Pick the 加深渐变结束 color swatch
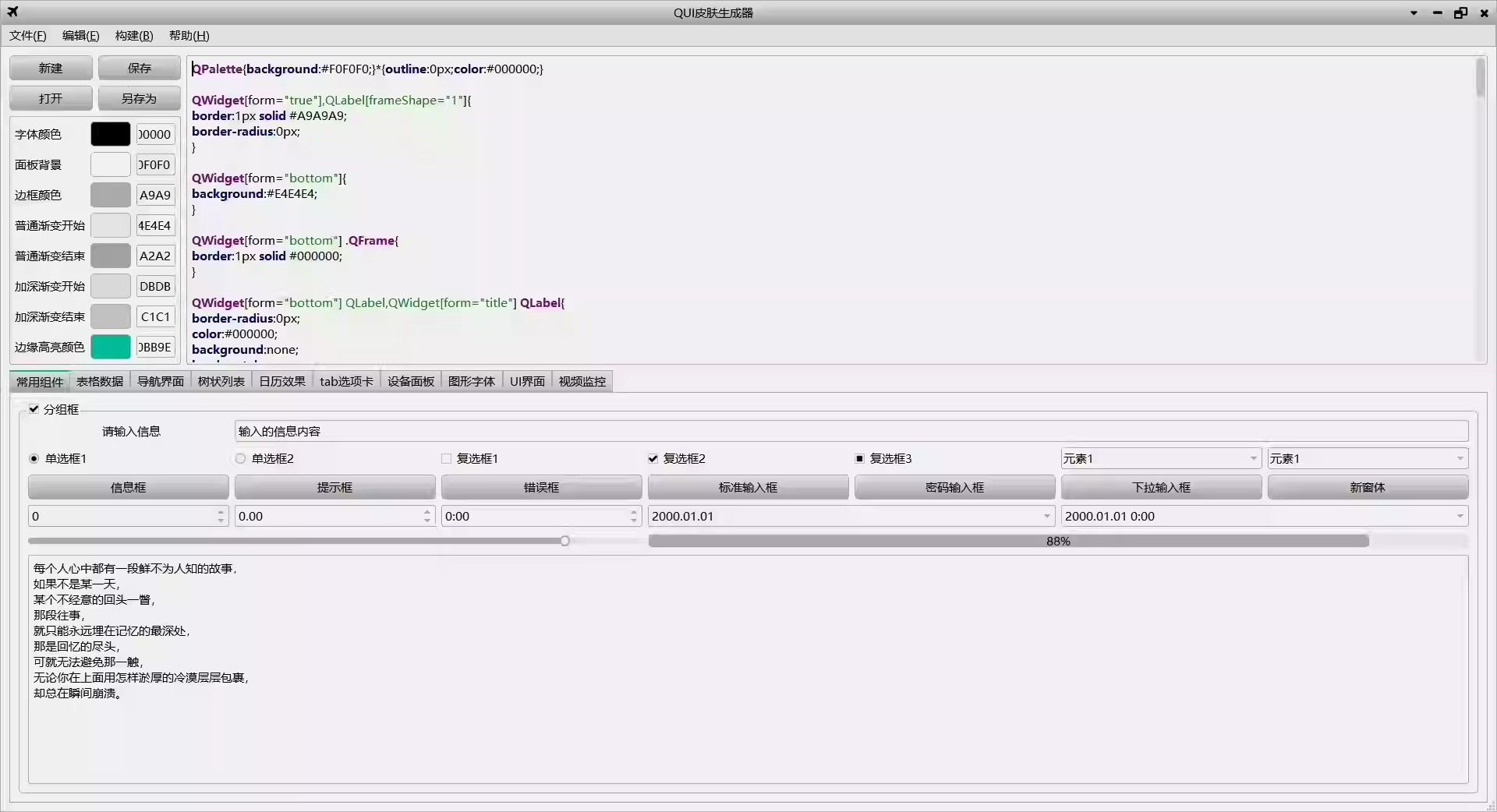 click(x=111, y=316)
